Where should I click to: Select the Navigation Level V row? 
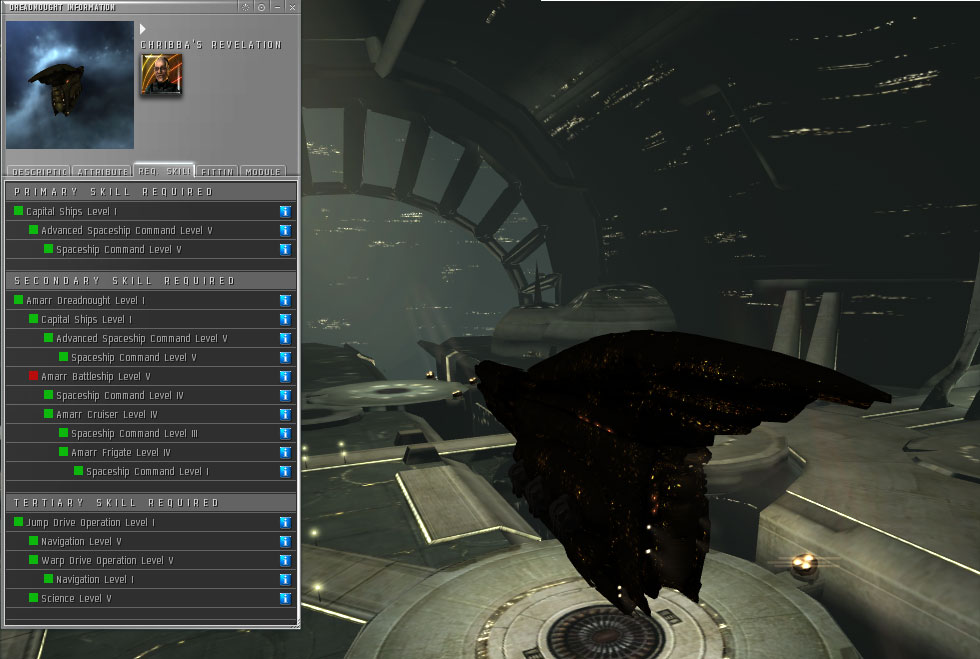tap(151, 541)
